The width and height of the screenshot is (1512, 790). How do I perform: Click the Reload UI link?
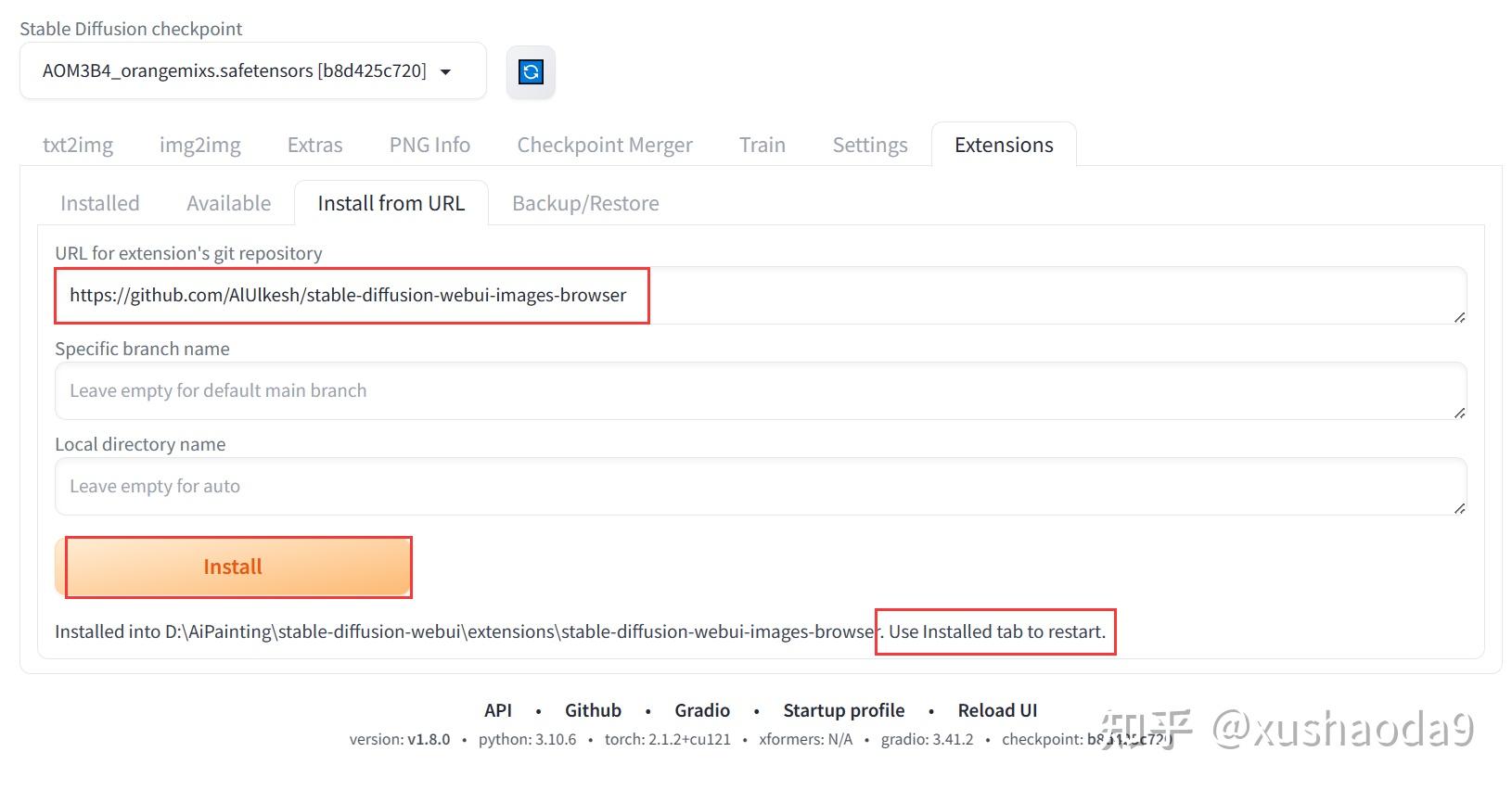click(997, 710)
